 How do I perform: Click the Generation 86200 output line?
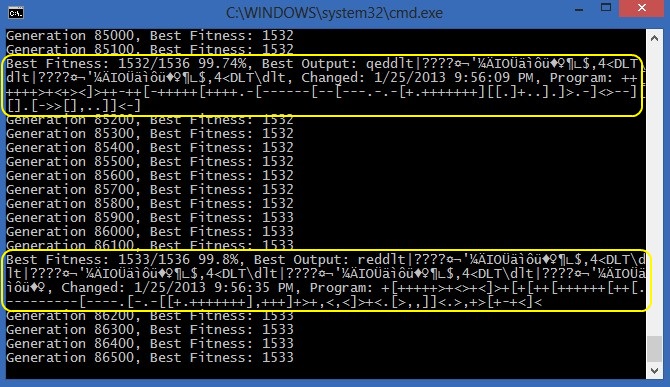pos(150,316)
